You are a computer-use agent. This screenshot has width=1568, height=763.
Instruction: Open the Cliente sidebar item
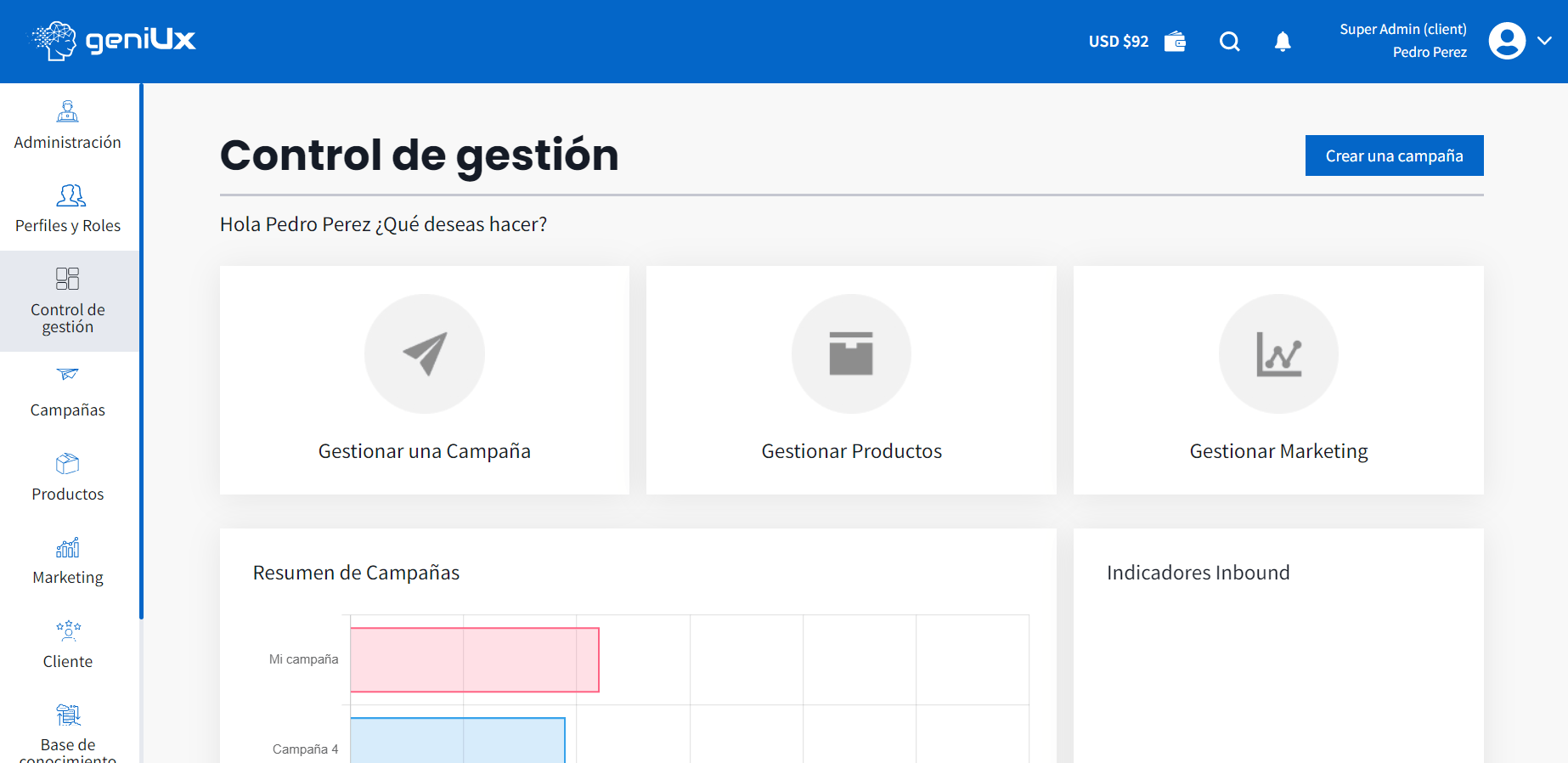tap(68, 644)
